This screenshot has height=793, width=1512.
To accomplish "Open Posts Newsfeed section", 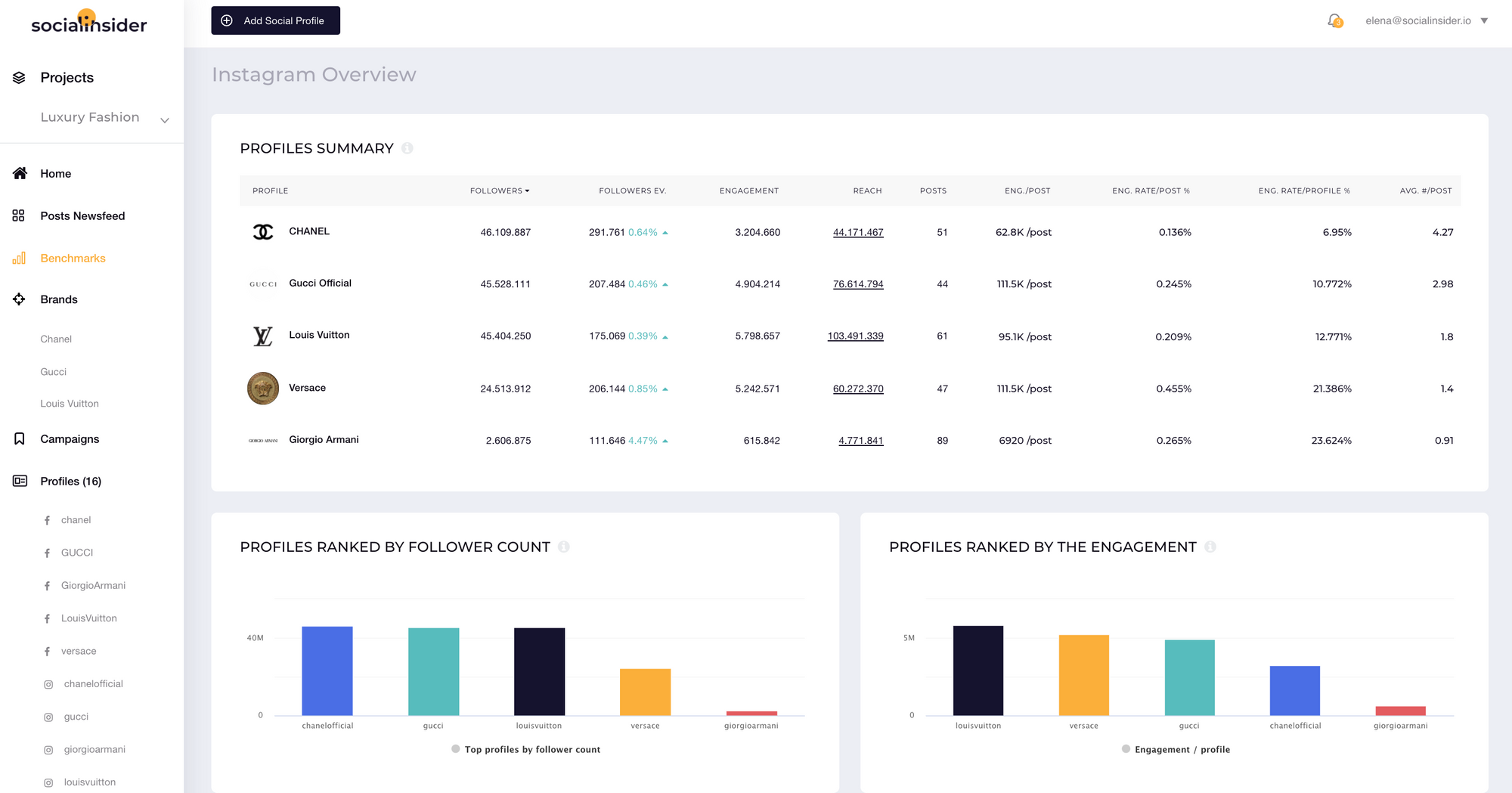I will [x=82, y=215].
